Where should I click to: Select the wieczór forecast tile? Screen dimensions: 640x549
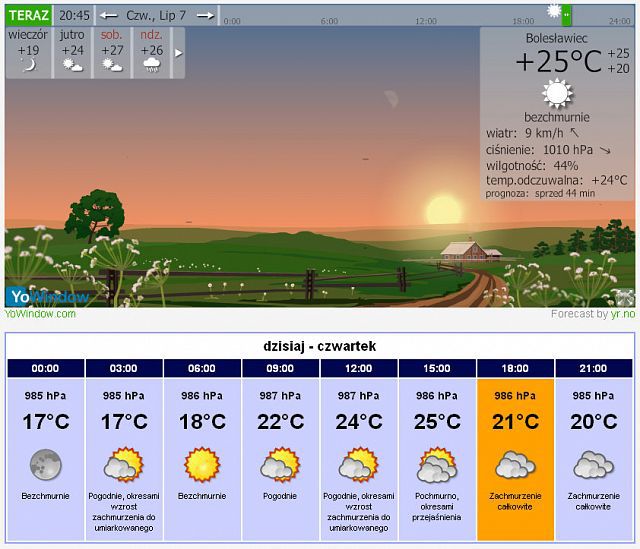pyautogui.click(x=28, y=52)
